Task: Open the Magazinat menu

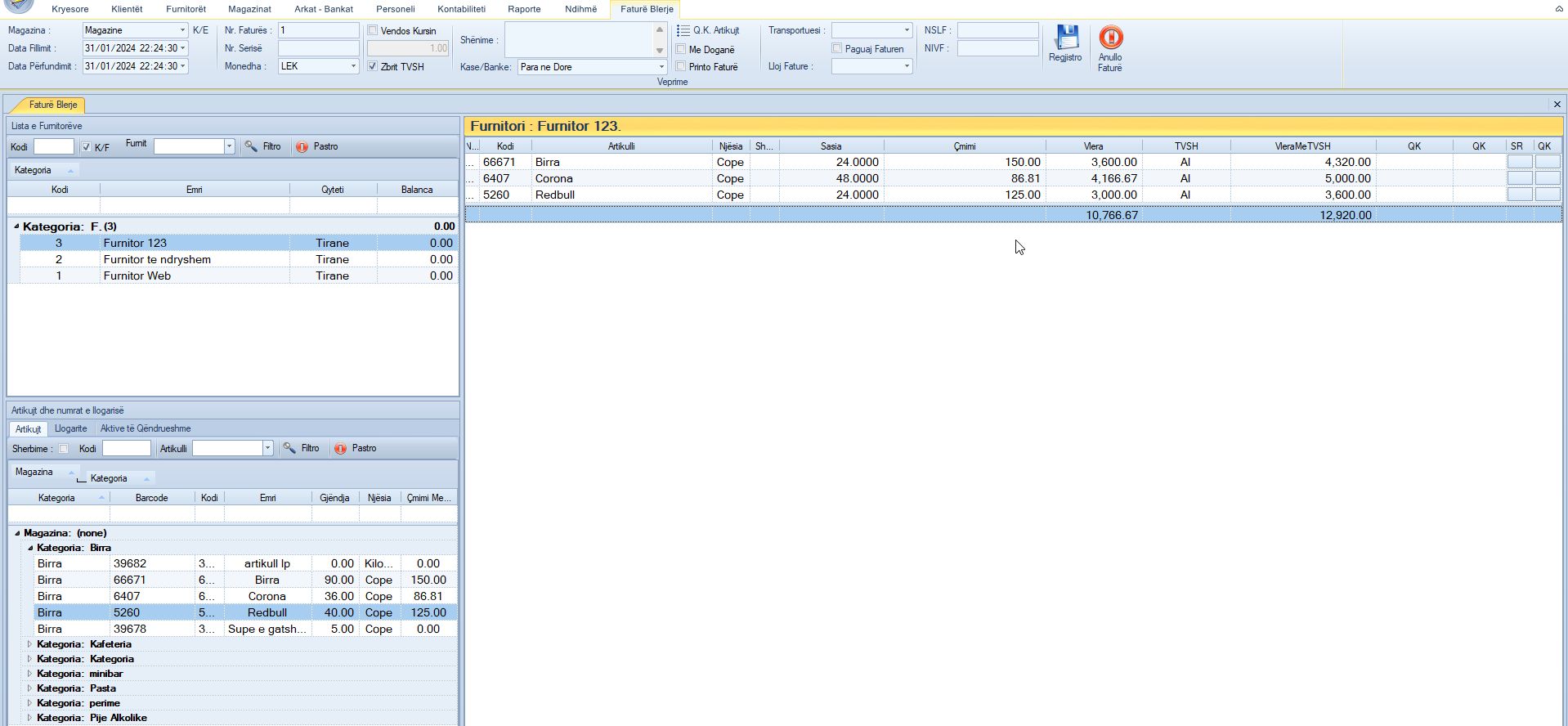Action: 249,9
